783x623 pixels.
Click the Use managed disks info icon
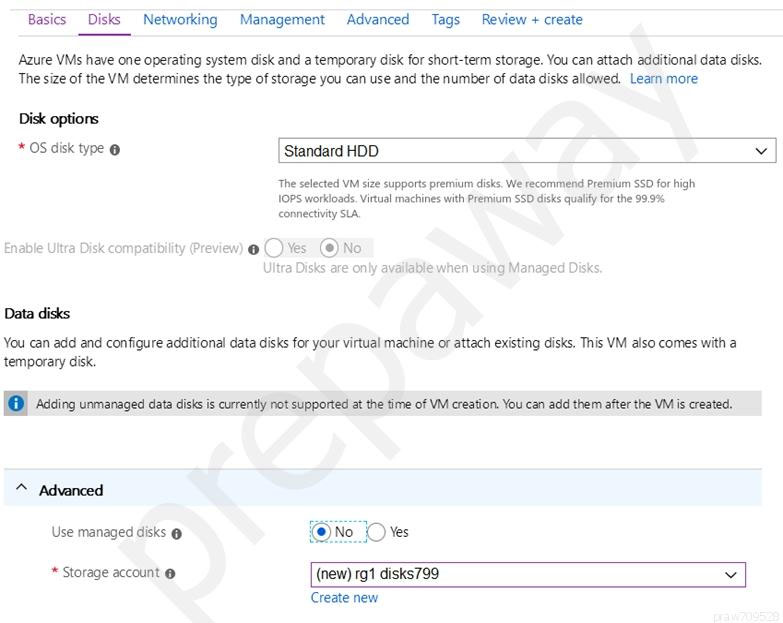tap(176, 534)
